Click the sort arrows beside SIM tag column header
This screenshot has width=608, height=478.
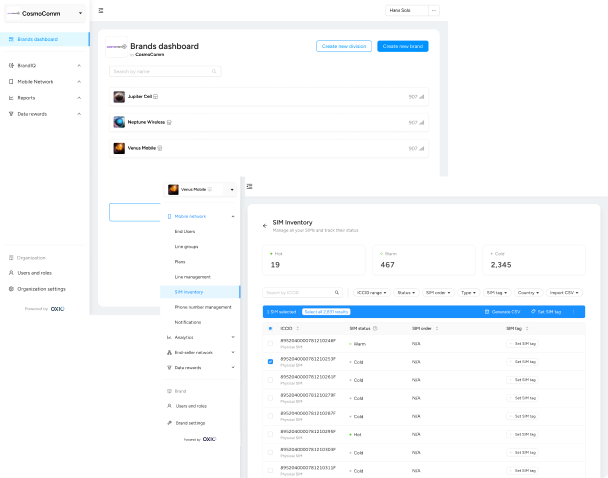(527, 328)
